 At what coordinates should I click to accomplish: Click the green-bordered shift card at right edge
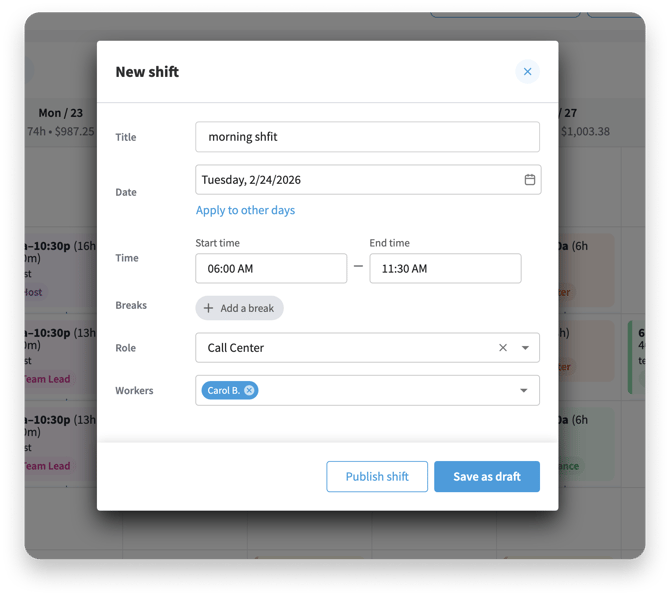636,356
